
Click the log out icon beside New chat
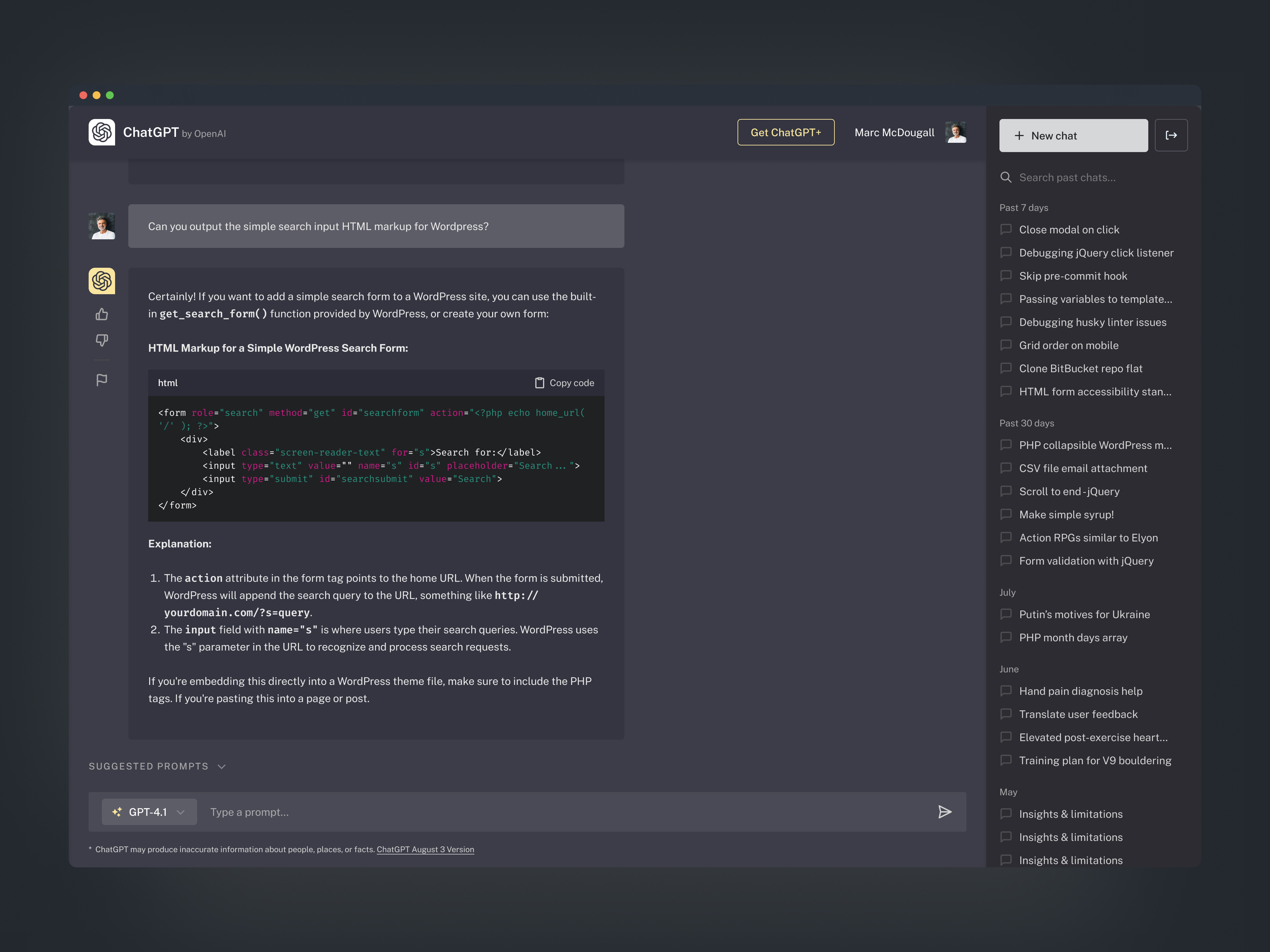[1171, 135]
